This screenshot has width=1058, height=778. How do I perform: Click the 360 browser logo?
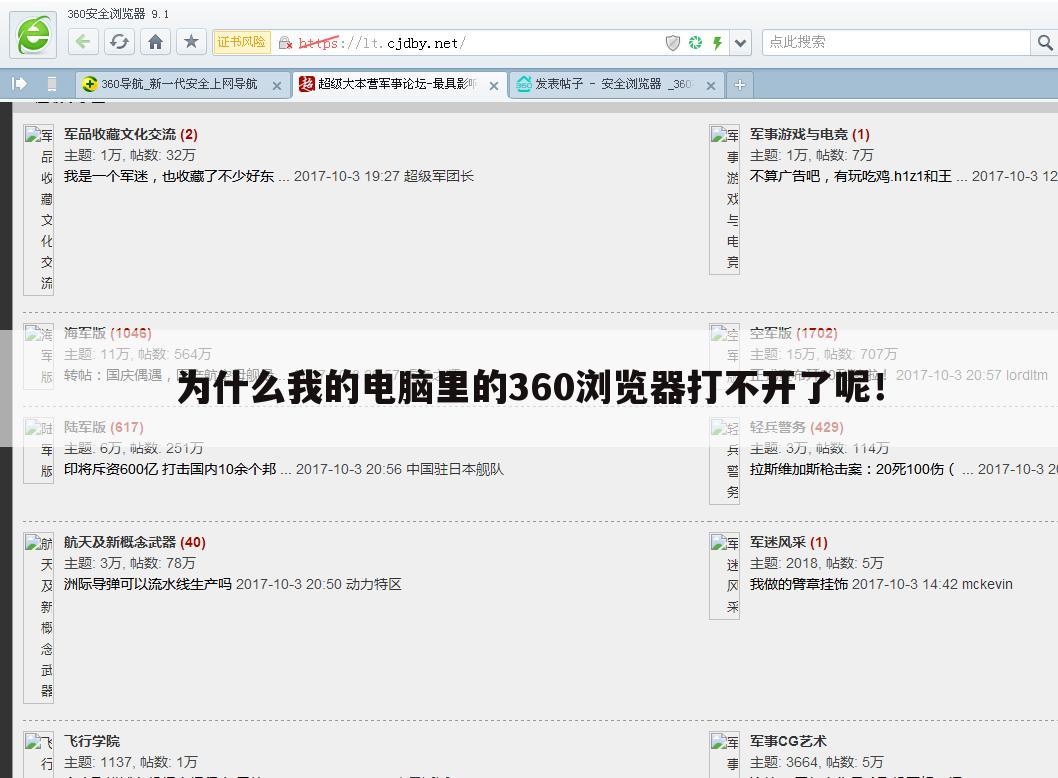33,35
